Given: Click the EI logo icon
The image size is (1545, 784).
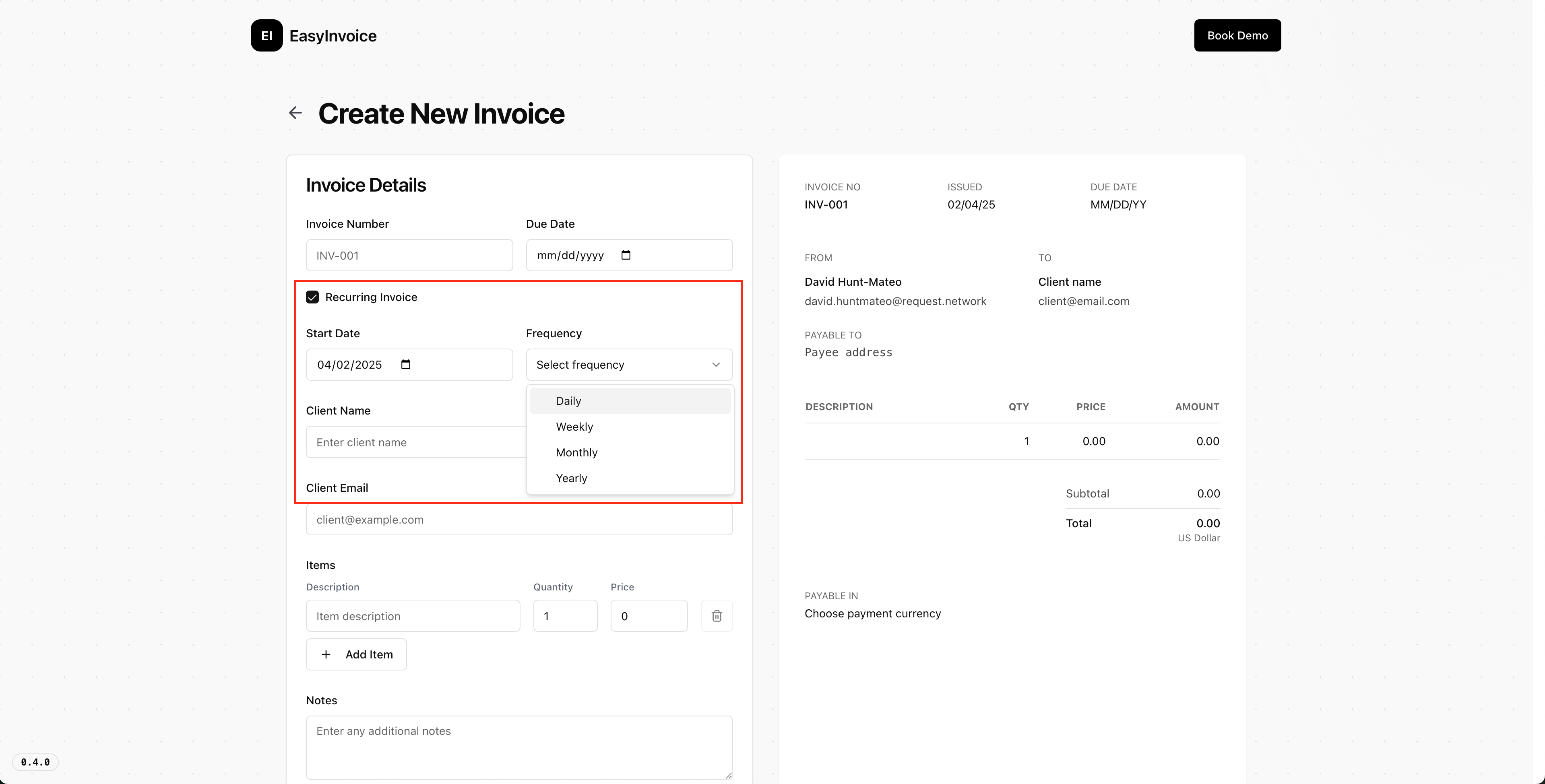Looking at the screenshot, I should (x=266, y=35).
